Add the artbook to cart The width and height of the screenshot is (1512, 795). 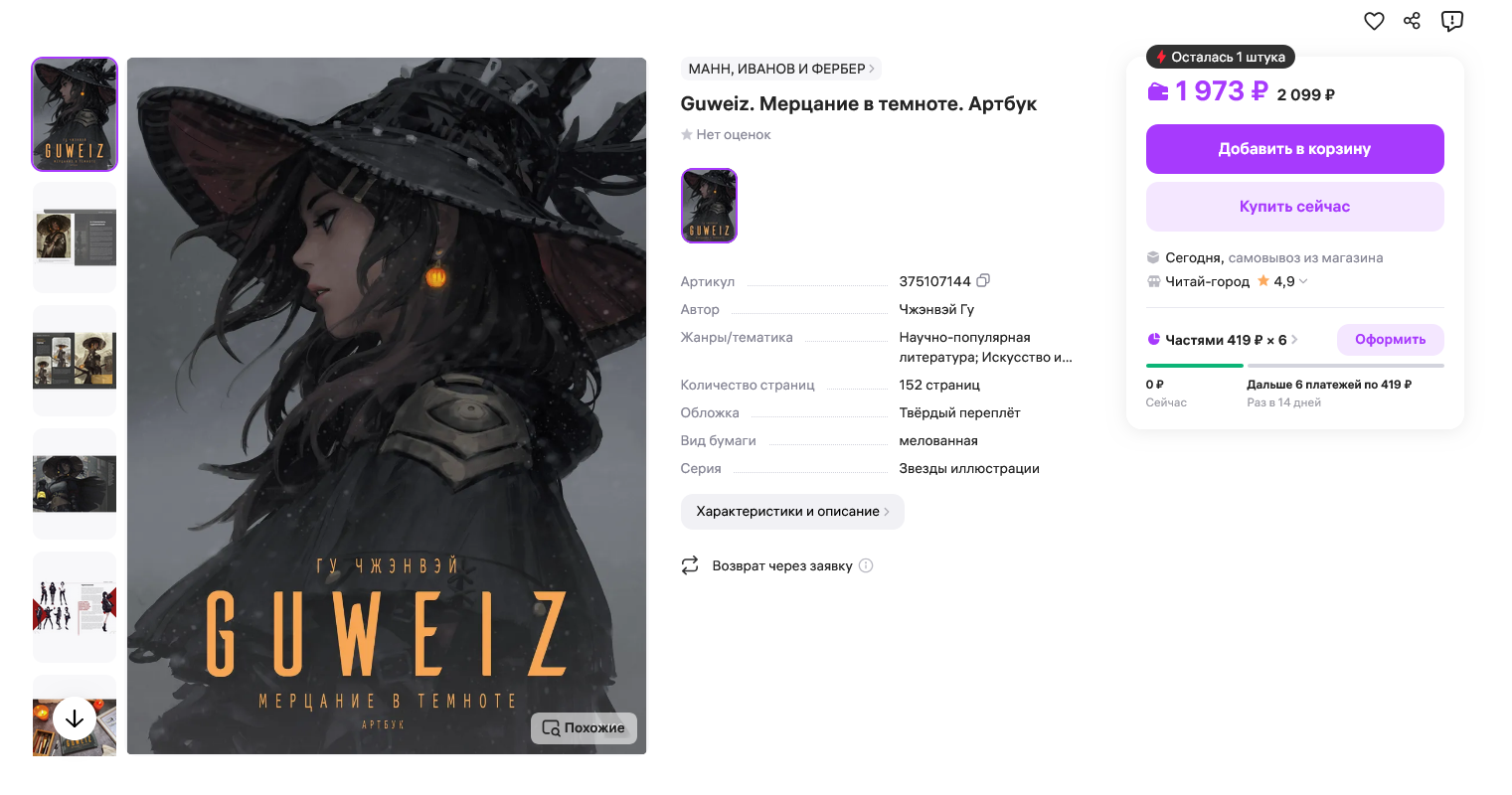tap(1294, 149)
